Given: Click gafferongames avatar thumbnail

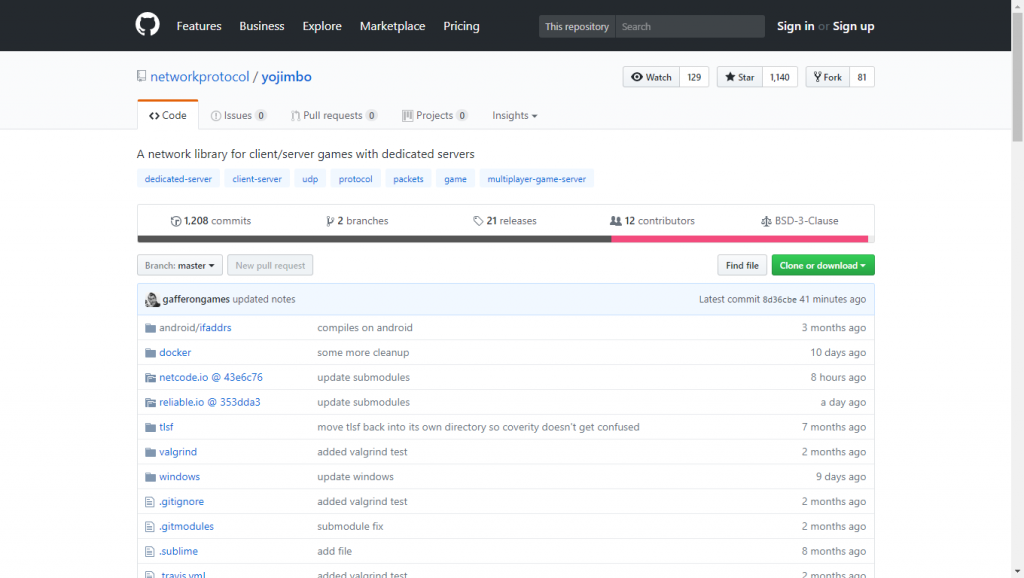Looking at the screenshot, I should coord(152,299).
